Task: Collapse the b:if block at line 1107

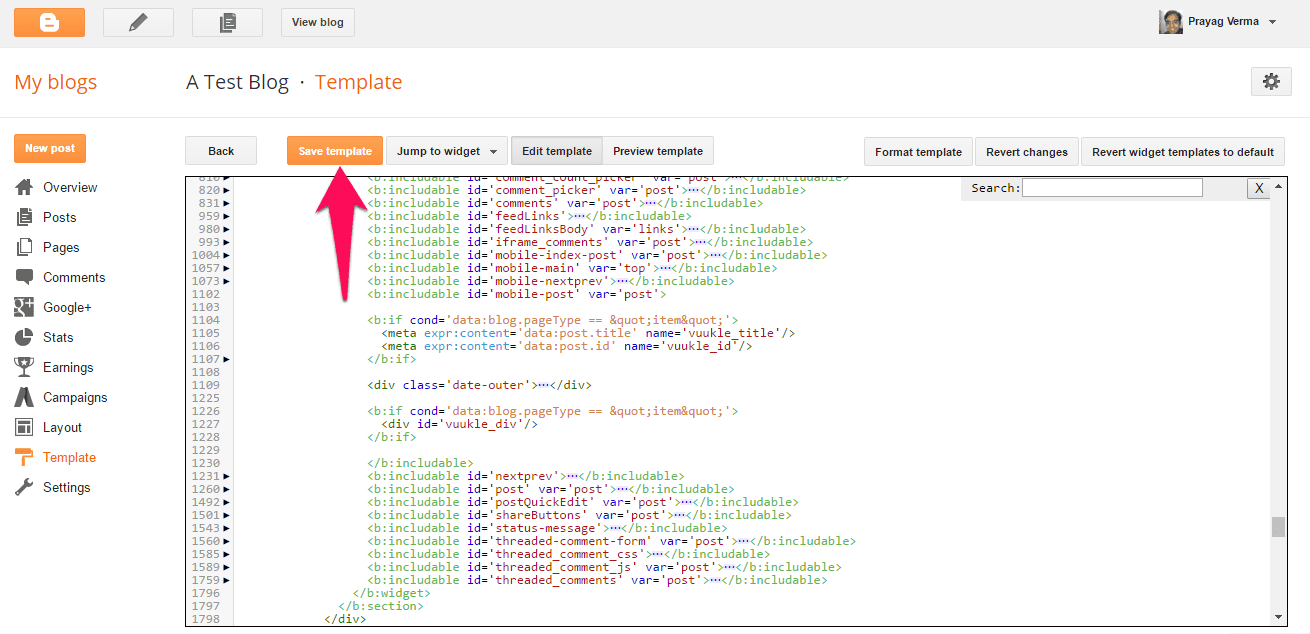Action: click(x=226, y=359)
